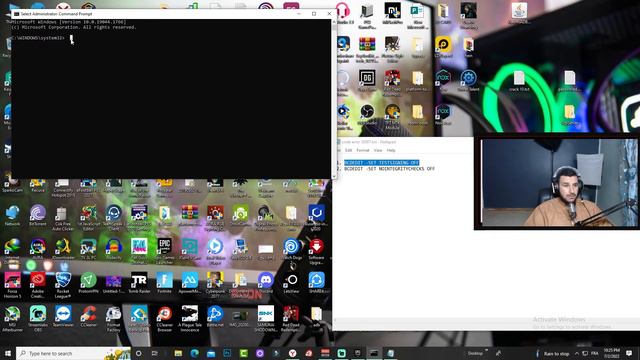
Task: Open the taskbar clock and date
Action: click(611, 353)
